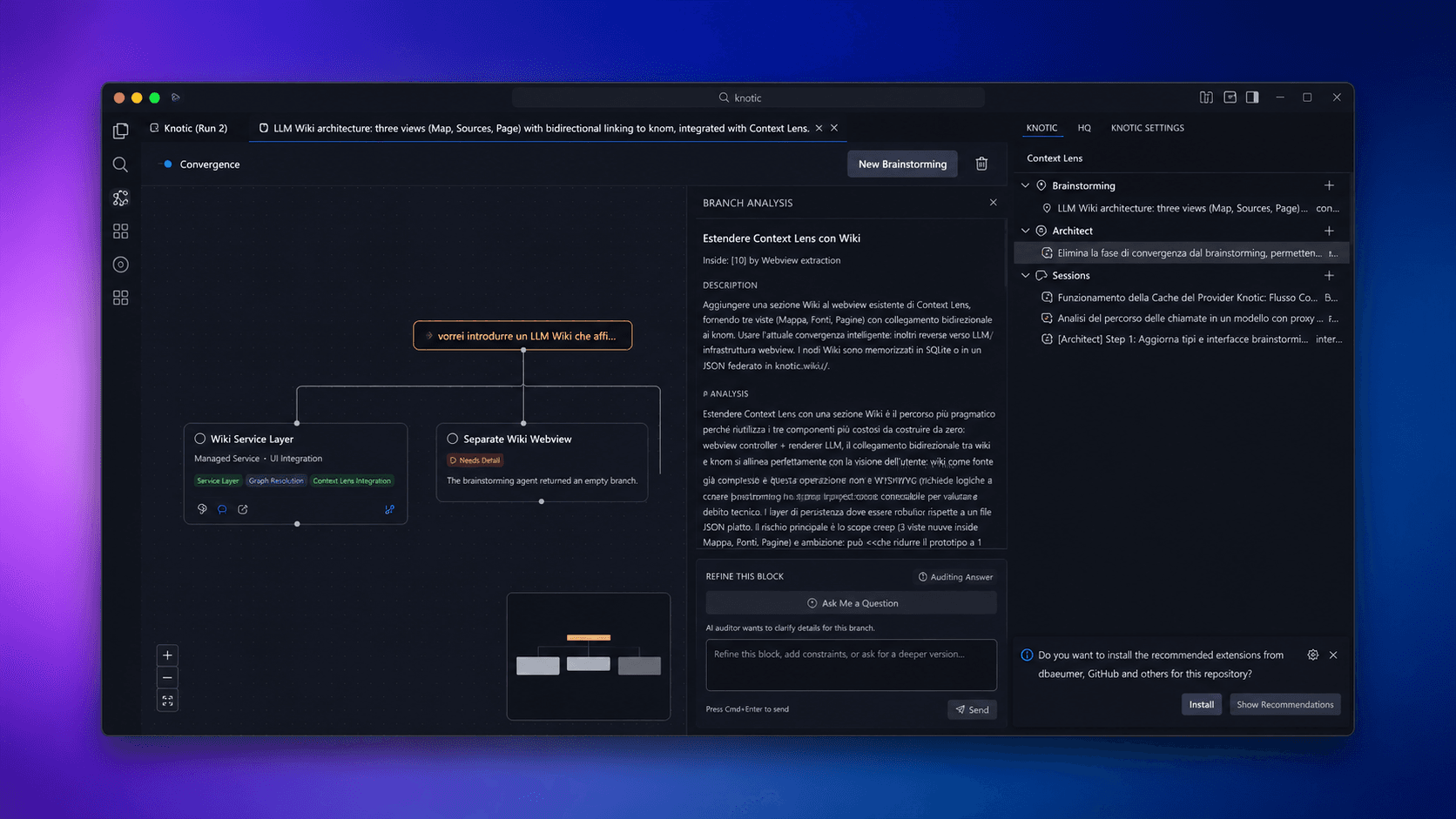Open 'Analisi del percorso delle chiamate' session

pos(1182,319)
